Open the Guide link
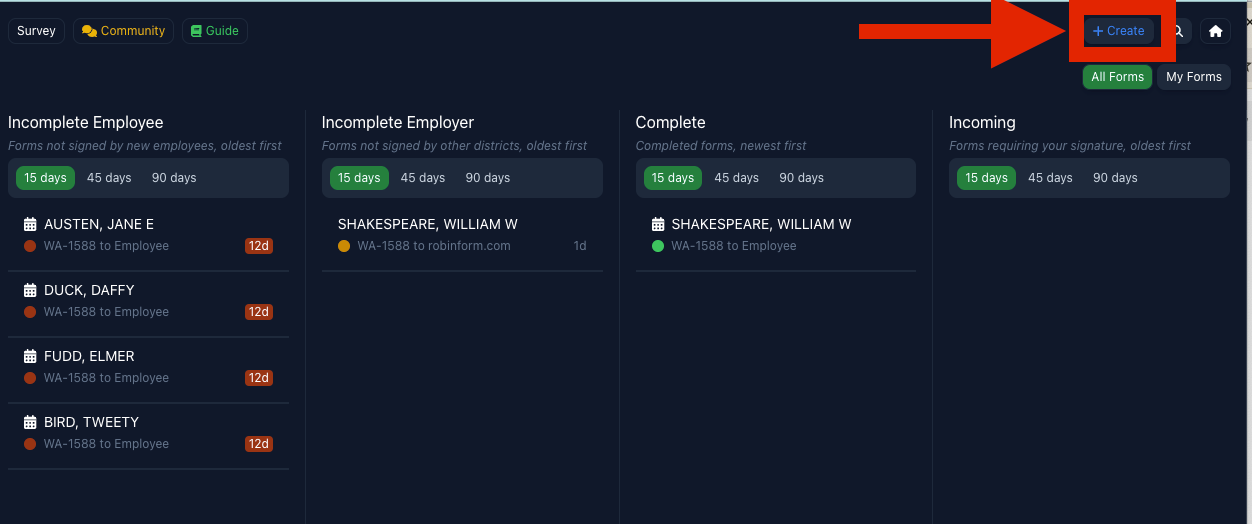 pos(214,31)
